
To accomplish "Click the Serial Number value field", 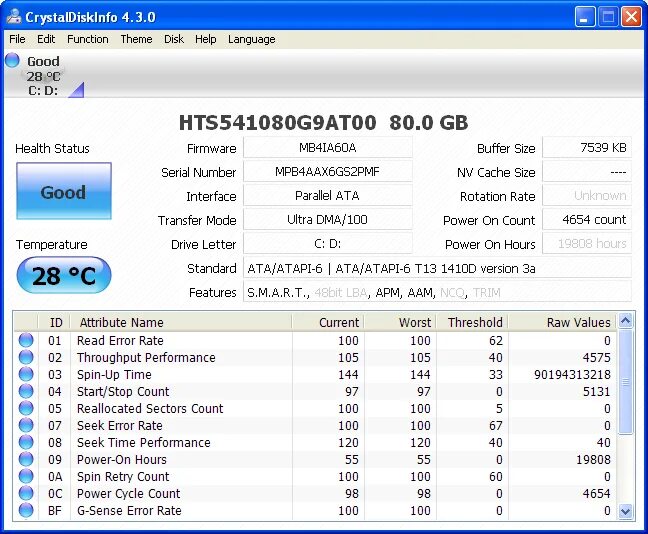I will 328,172.
